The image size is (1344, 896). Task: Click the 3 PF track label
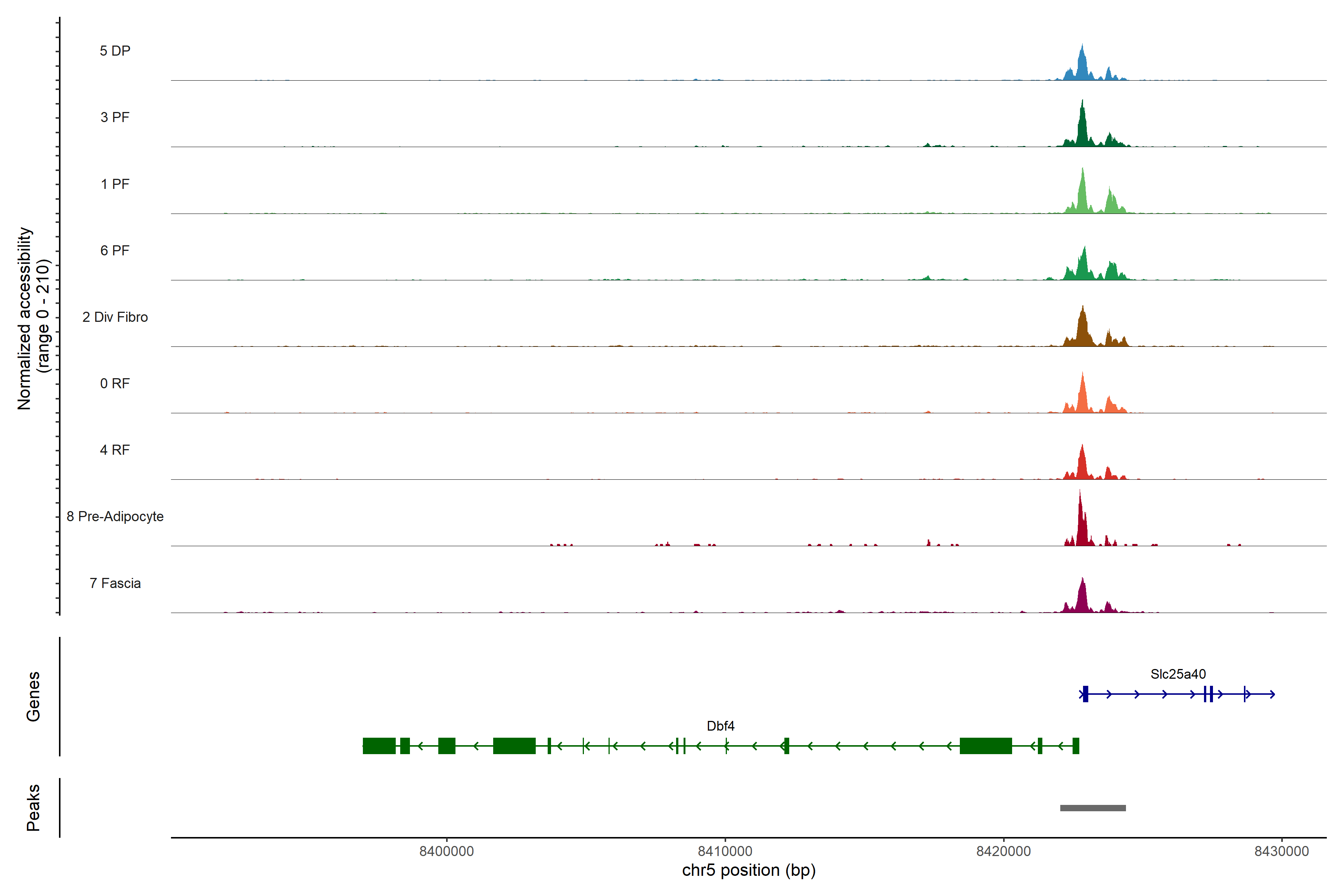tap(115, 117)
